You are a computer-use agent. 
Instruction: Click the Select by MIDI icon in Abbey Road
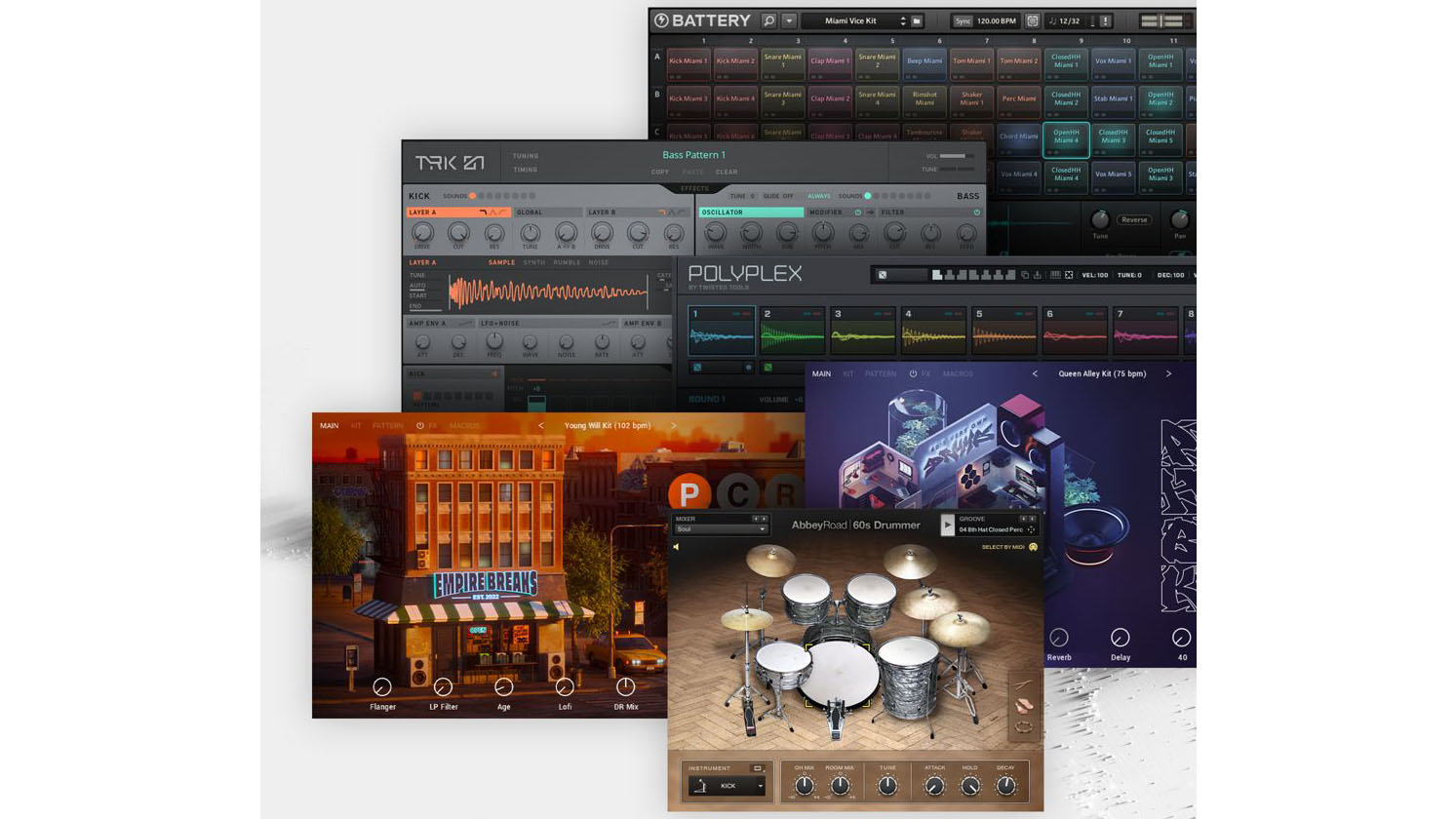tap(1033, 547)
